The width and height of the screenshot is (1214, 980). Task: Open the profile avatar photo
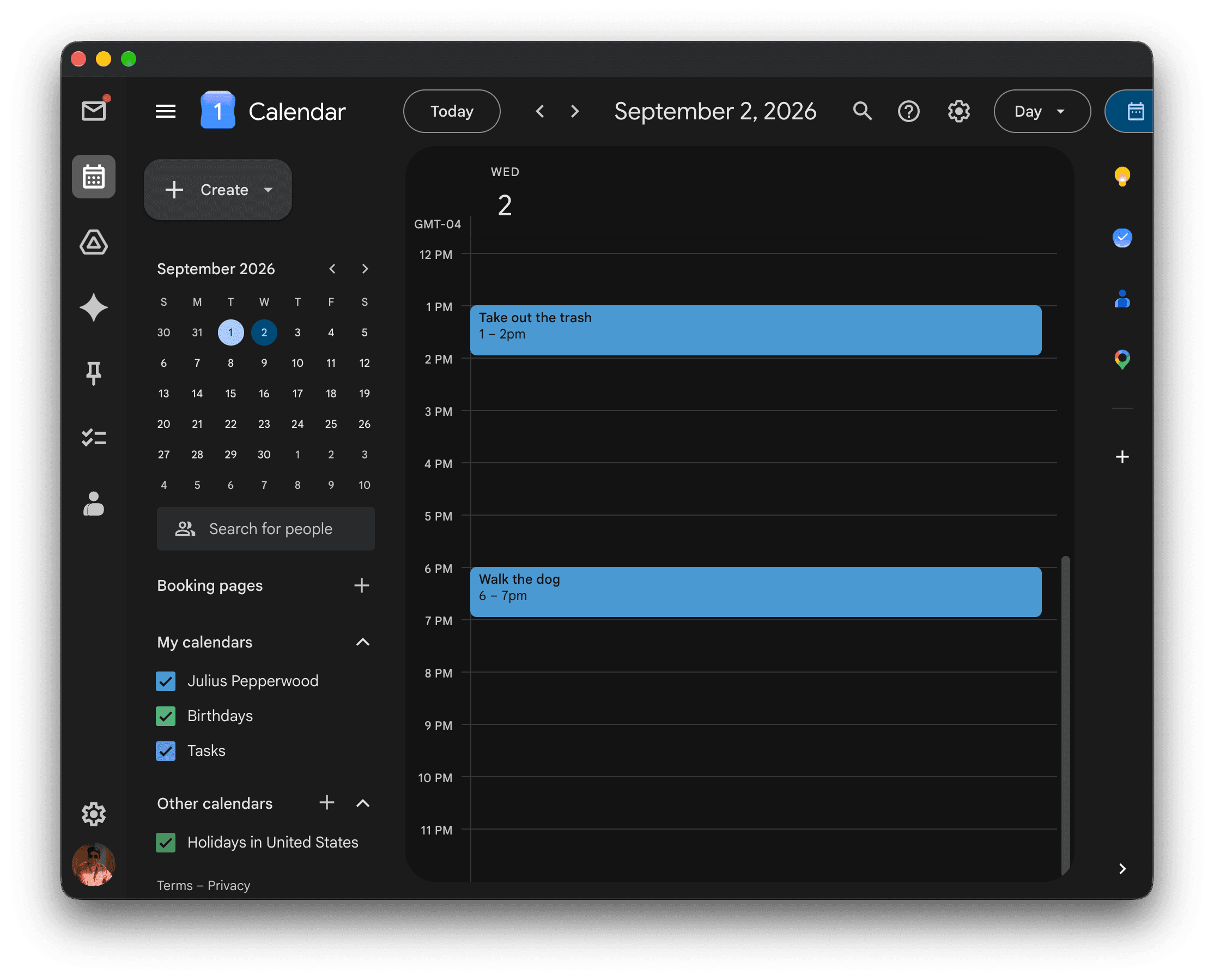pyautogui.click(x=94, y=864)
